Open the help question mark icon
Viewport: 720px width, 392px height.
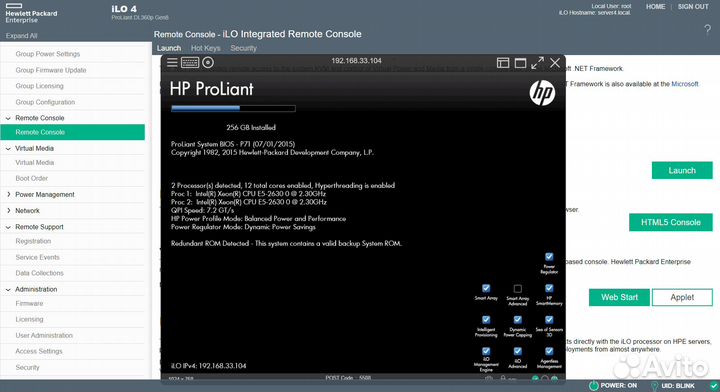click(x=708, y=31)
